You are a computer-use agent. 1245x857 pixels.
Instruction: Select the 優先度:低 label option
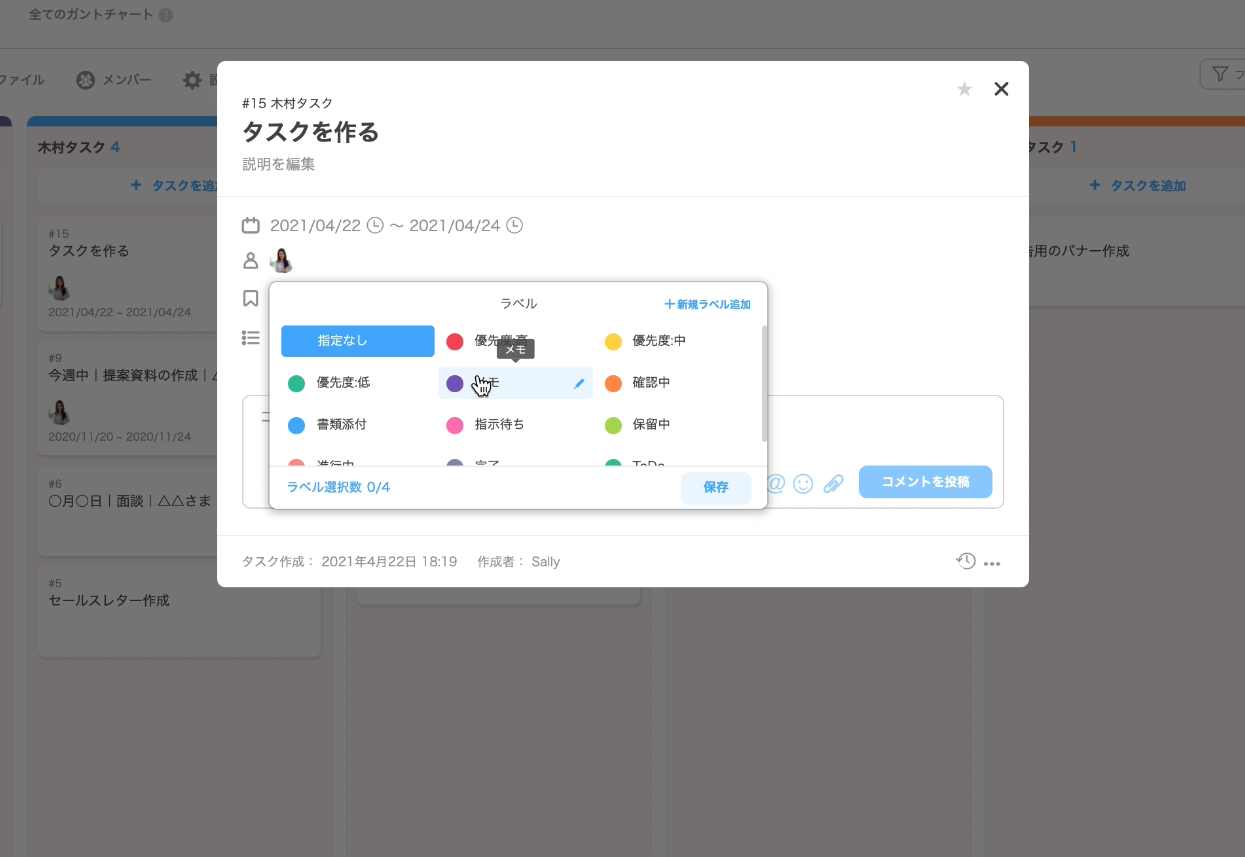tap(343, 383)
